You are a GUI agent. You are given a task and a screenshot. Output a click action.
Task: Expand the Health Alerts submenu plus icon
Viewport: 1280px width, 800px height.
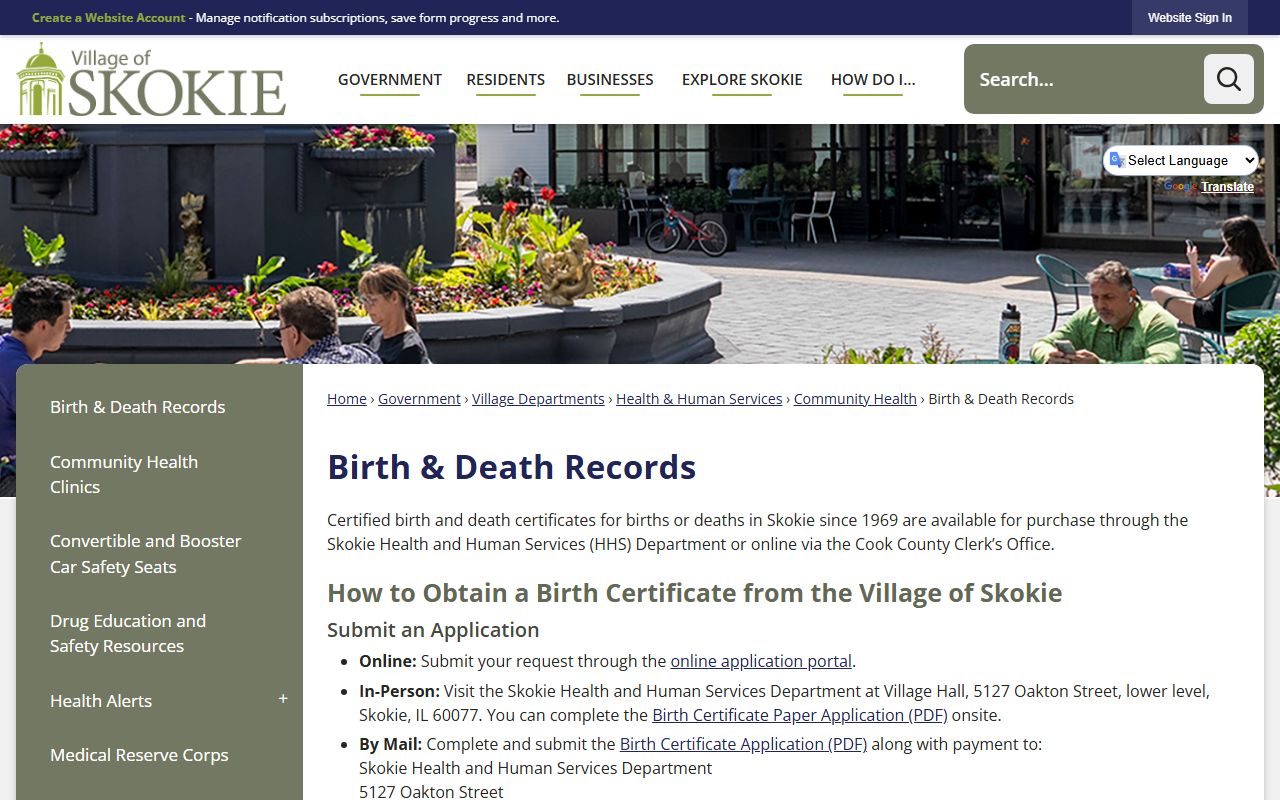[283, 699]
